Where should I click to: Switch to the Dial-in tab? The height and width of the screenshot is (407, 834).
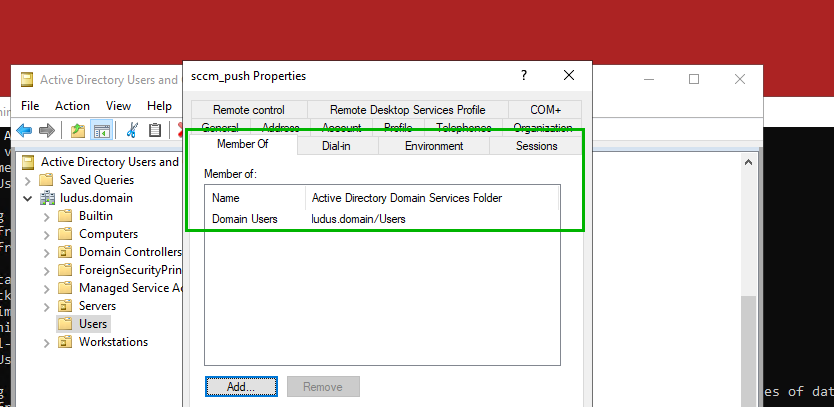(336, 146)
